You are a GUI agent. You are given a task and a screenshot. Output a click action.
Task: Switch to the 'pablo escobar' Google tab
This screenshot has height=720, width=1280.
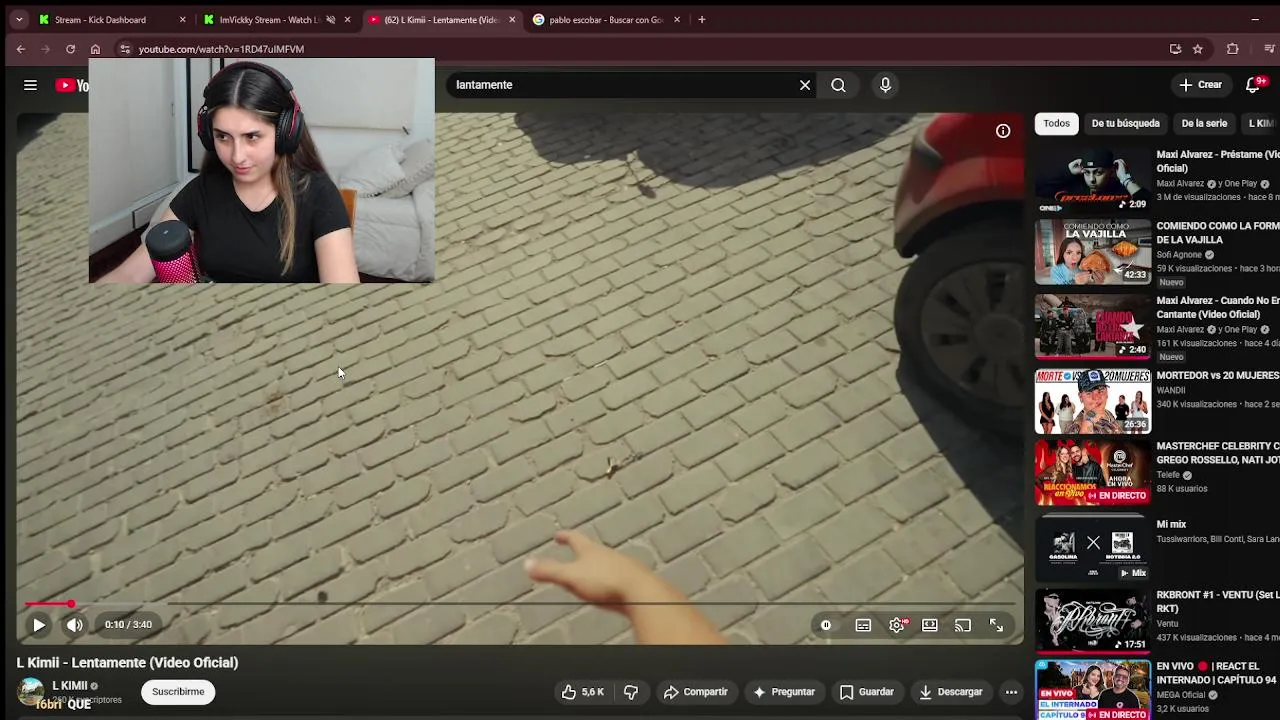606,20
